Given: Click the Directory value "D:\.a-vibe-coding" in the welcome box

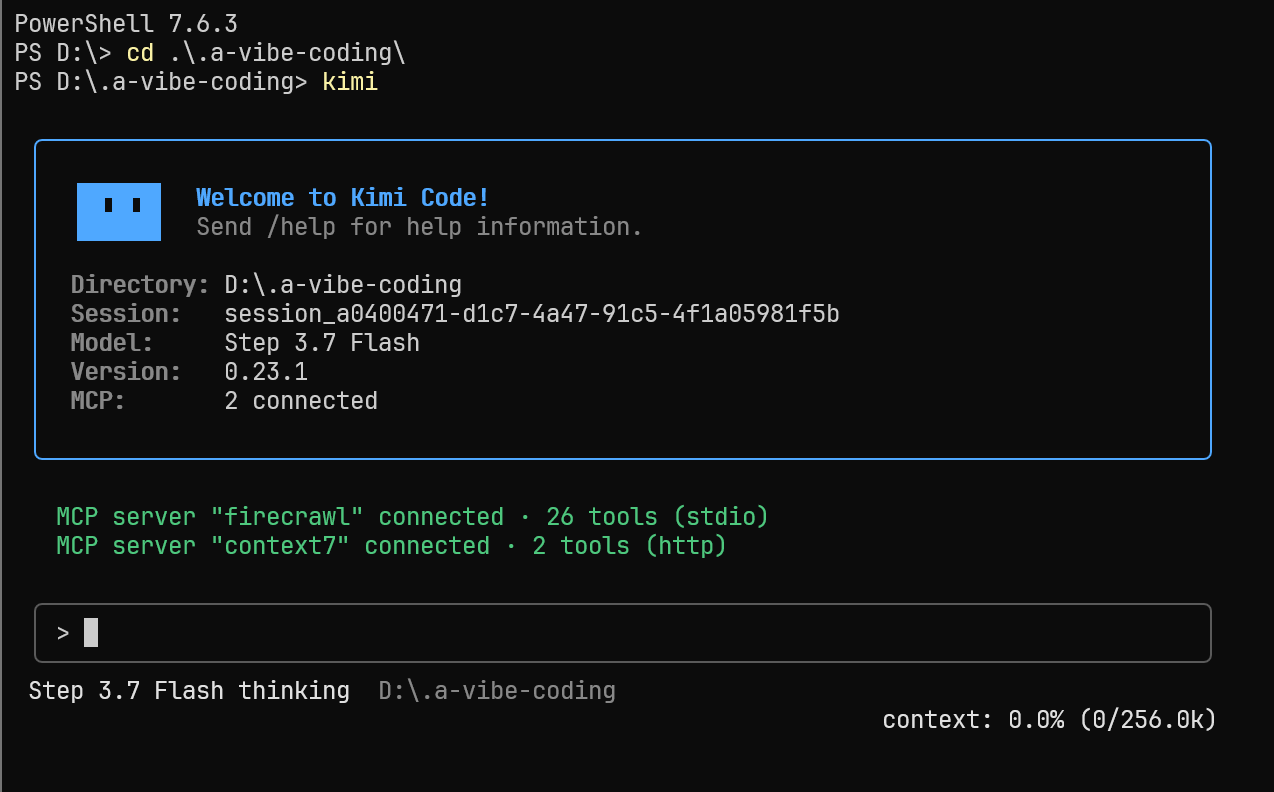Looking at the screenshot, I should coord(343,285).
